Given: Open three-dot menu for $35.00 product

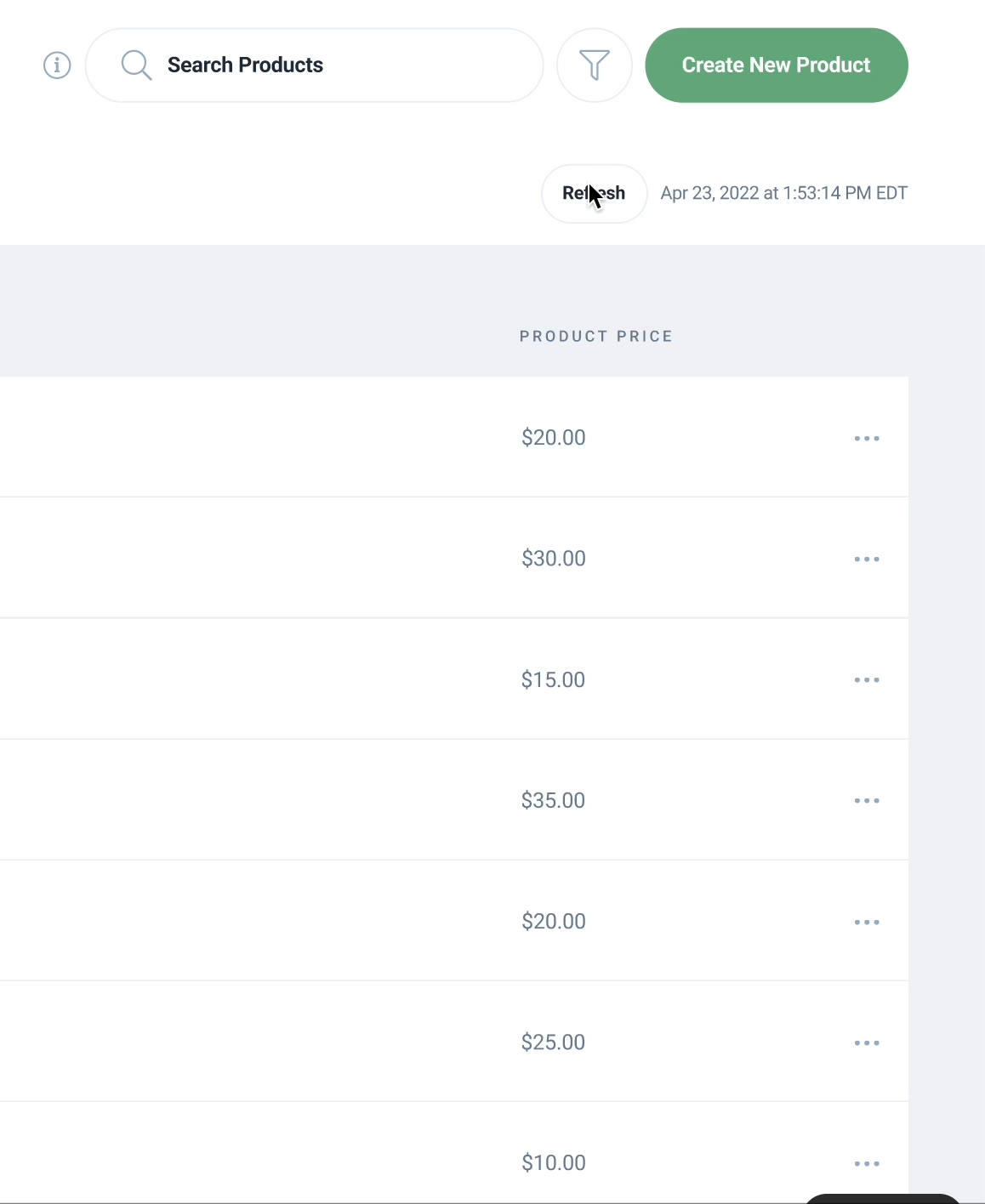Looking at the screenshot, I should pos(867,801).
